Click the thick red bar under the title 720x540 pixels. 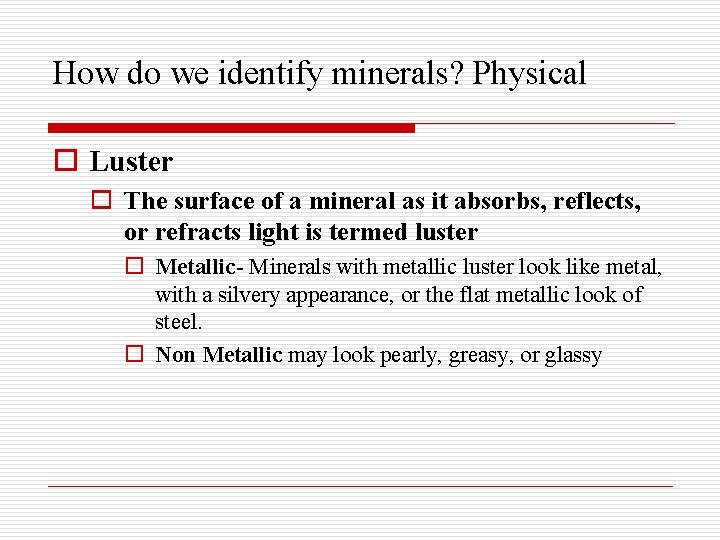coord(231,128)
